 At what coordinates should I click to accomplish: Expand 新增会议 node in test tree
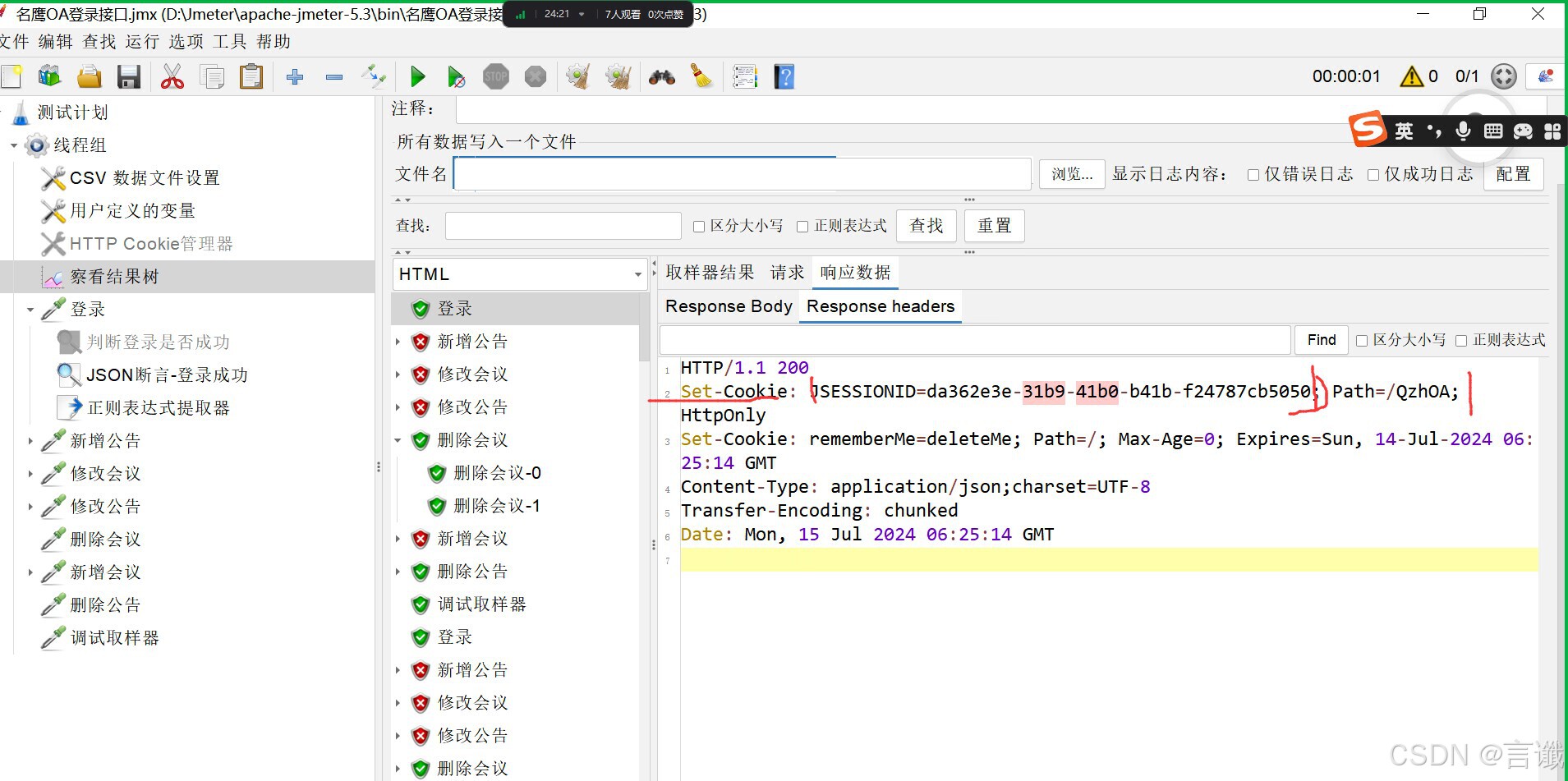[x=30, y=573]
